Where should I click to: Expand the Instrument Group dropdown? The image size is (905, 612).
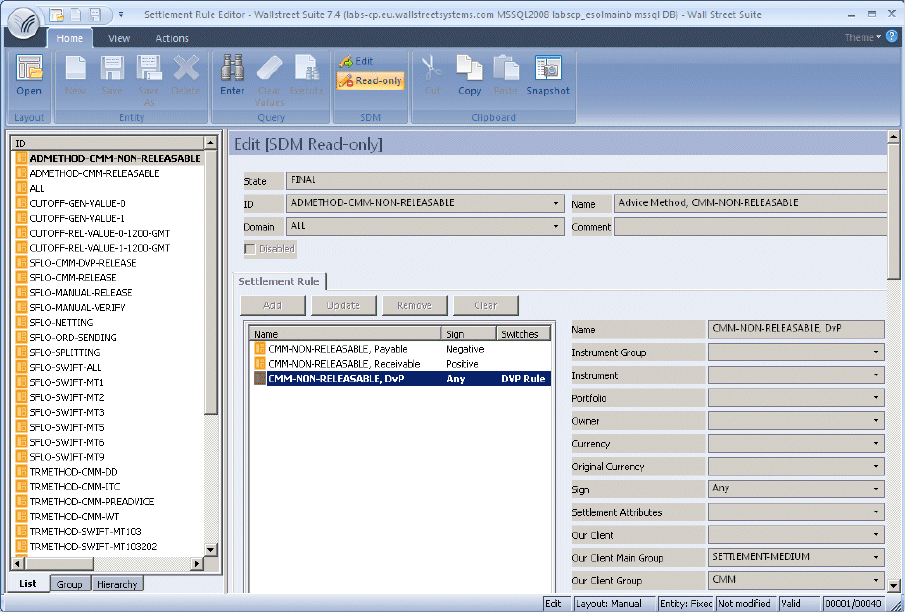tap(876, 352)
